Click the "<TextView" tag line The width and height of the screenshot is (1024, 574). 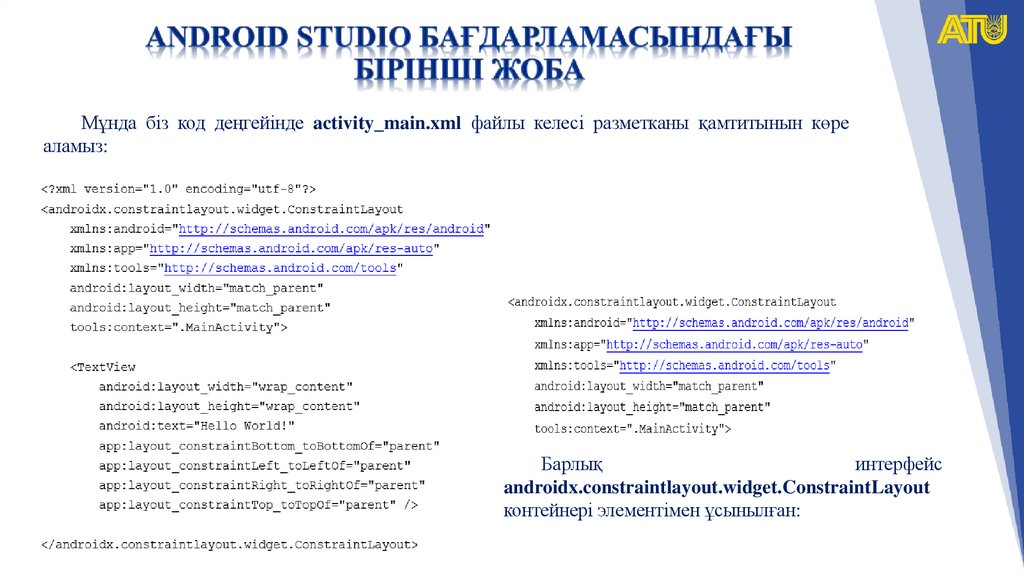tap(103, 367)
